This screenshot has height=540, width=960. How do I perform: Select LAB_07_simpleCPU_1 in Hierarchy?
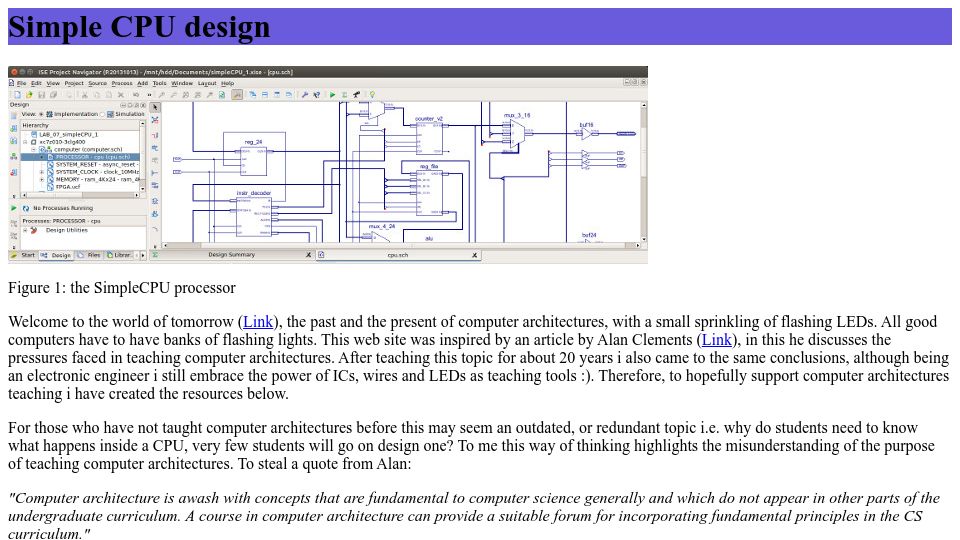point(68,135)
